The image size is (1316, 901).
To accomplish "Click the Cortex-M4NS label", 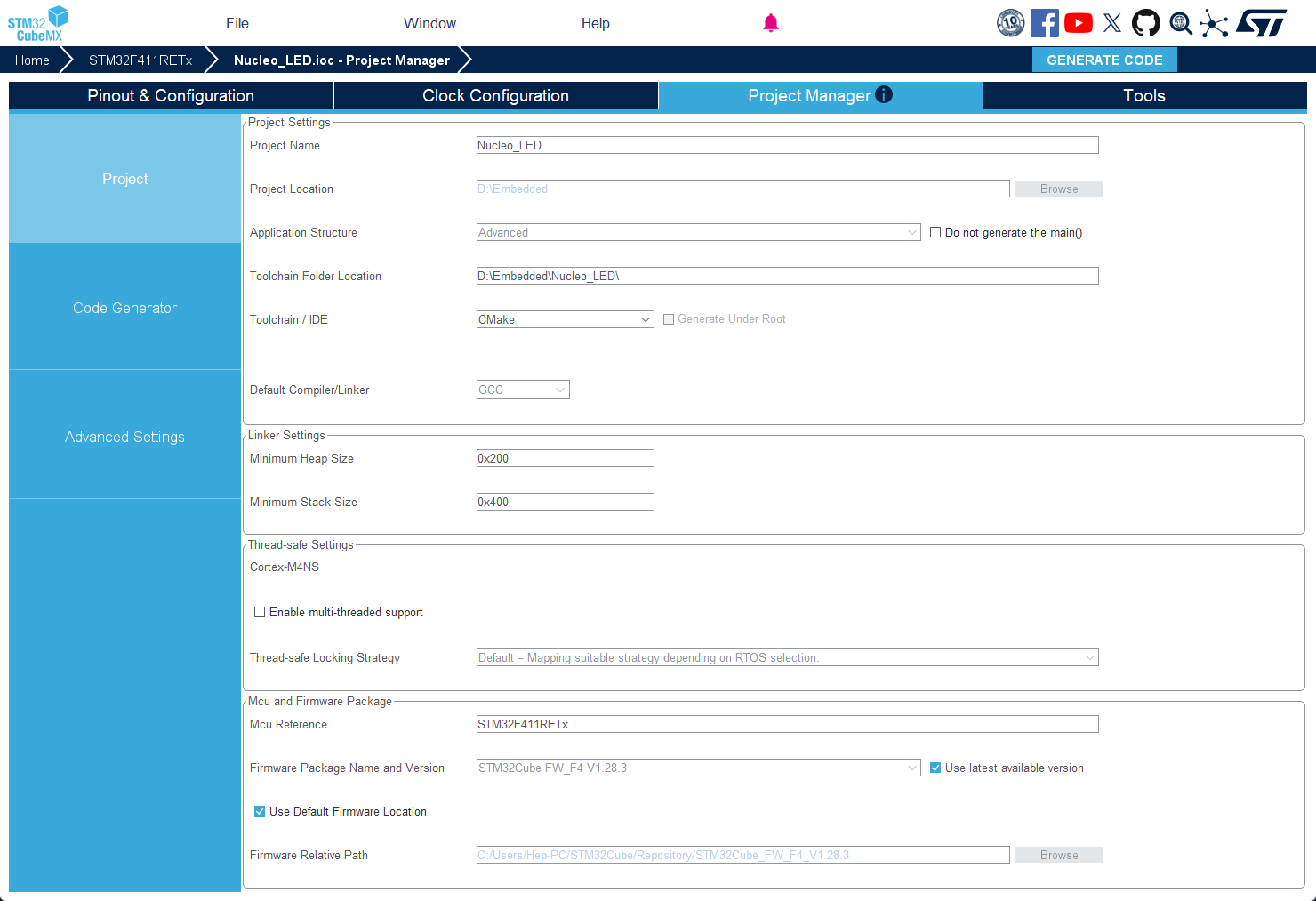I will [x=285, y=567].
